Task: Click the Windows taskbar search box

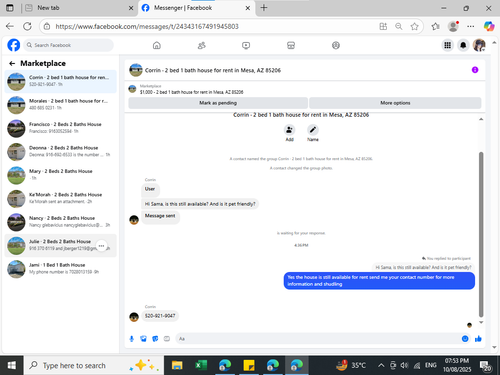Action: 94,365
